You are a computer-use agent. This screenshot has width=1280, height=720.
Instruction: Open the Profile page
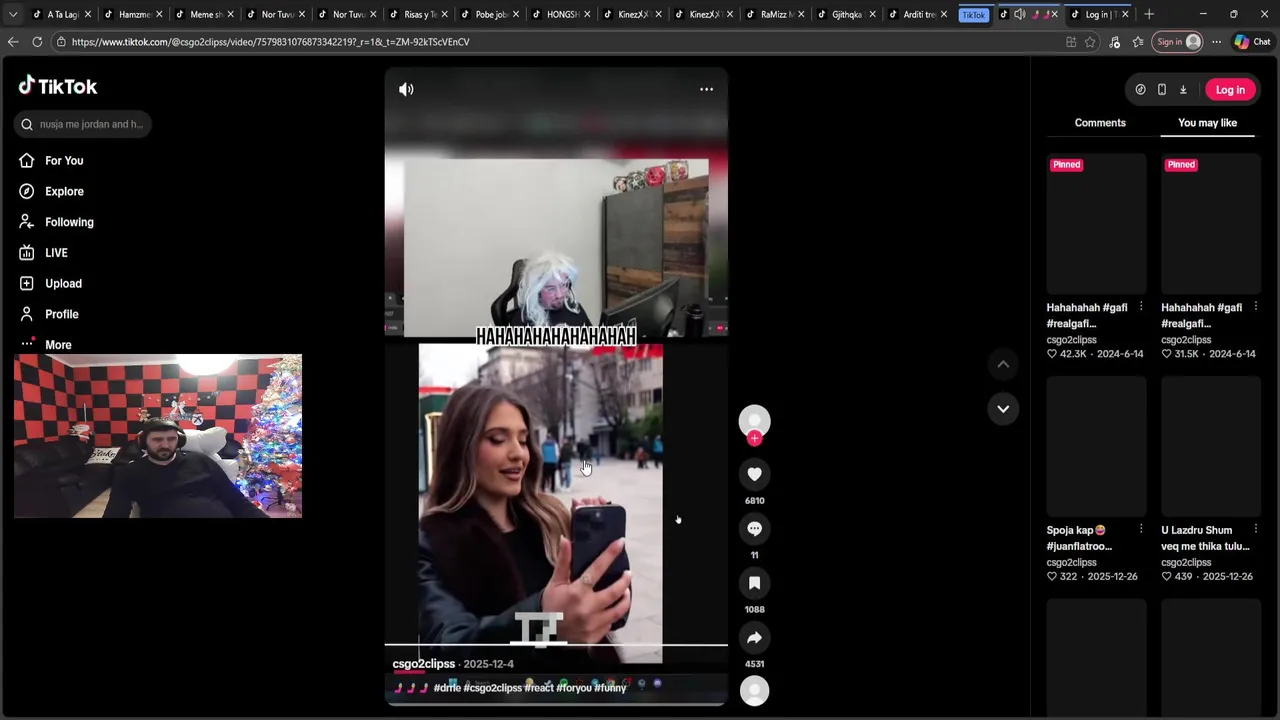coord(61,314)
